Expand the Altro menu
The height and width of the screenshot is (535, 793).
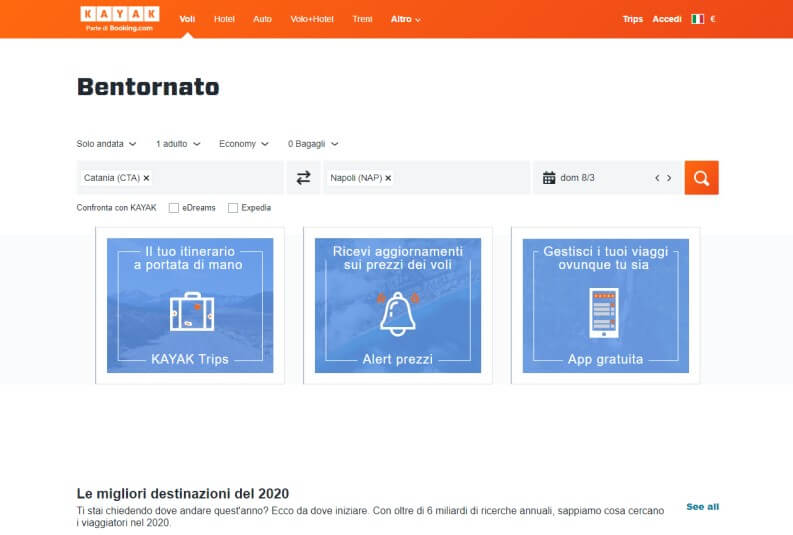(406, 19)
